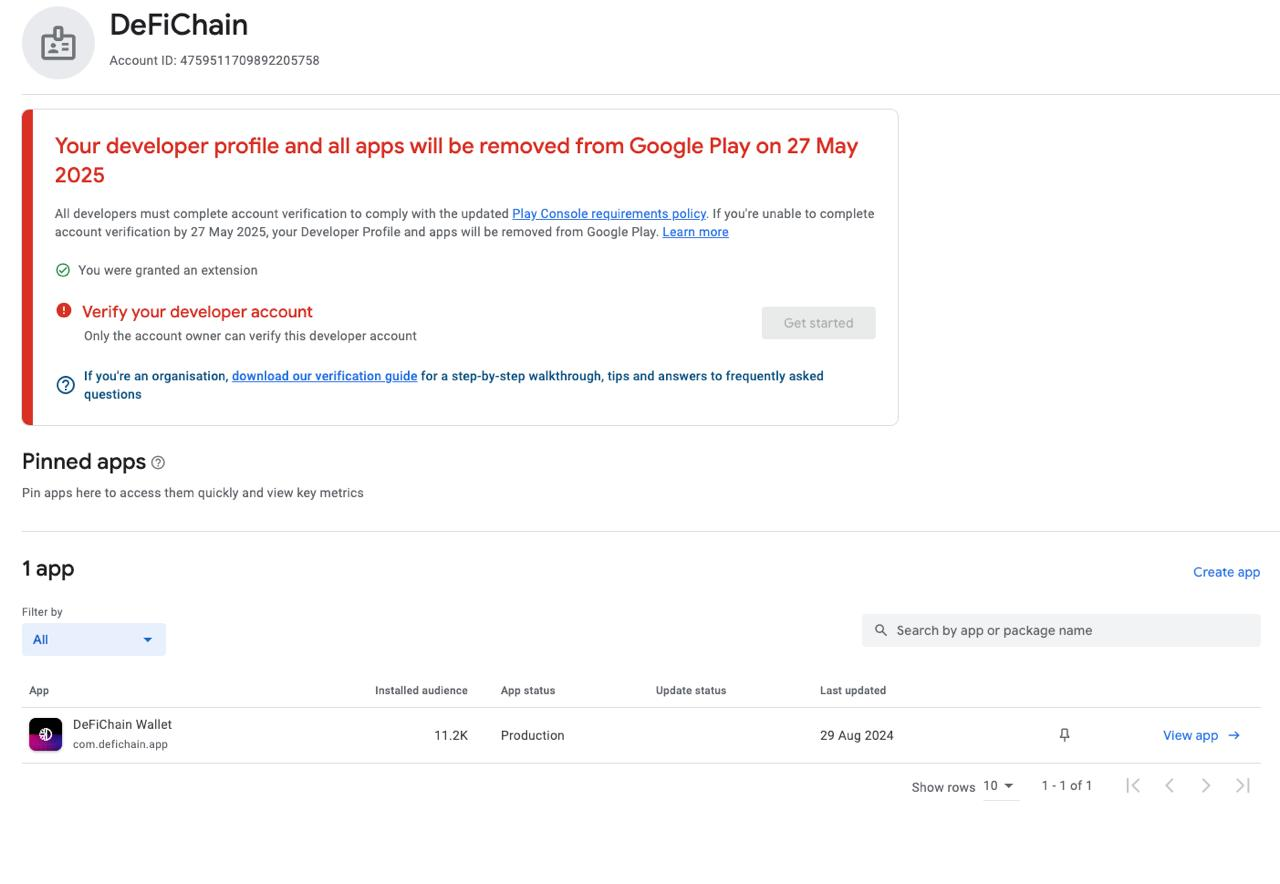Focus the Search by app or package field
This screenshot has width=1280, height=884.
pyautogui.click(x=1061, y=630)
